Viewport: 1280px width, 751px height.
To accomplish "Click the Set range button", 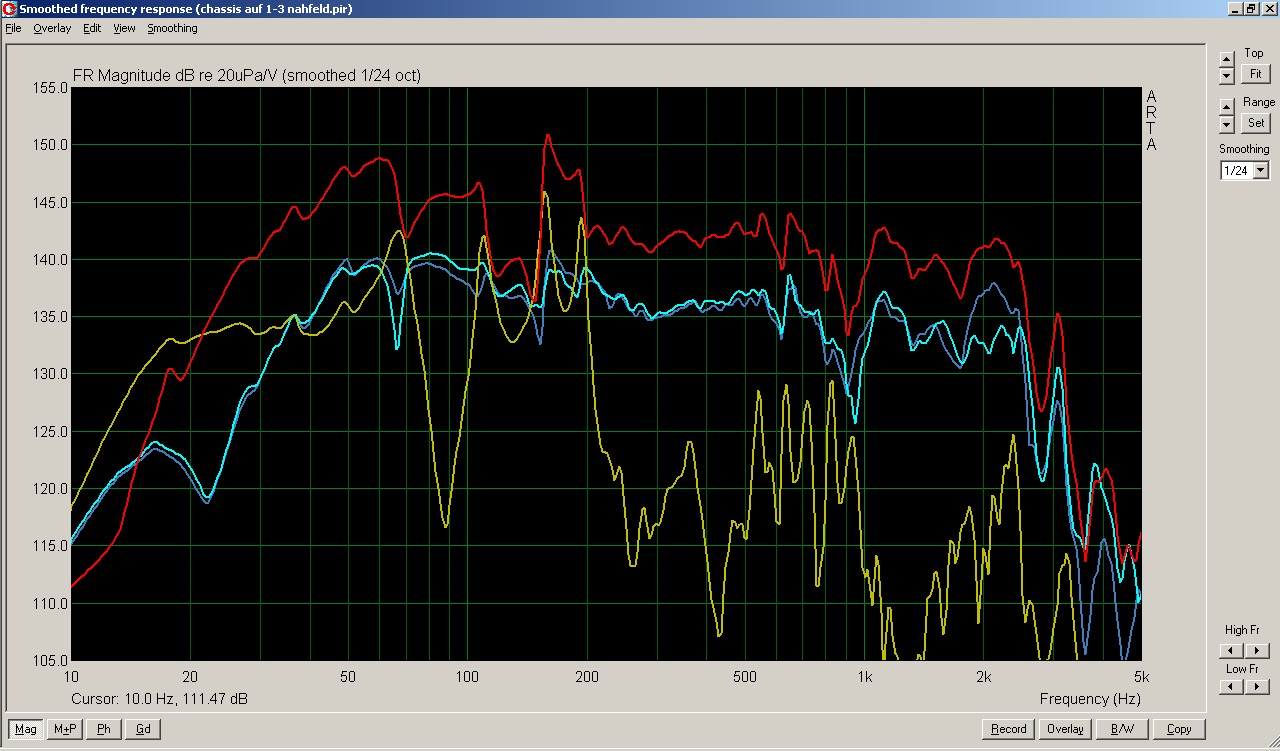I will pos(1255,123).
